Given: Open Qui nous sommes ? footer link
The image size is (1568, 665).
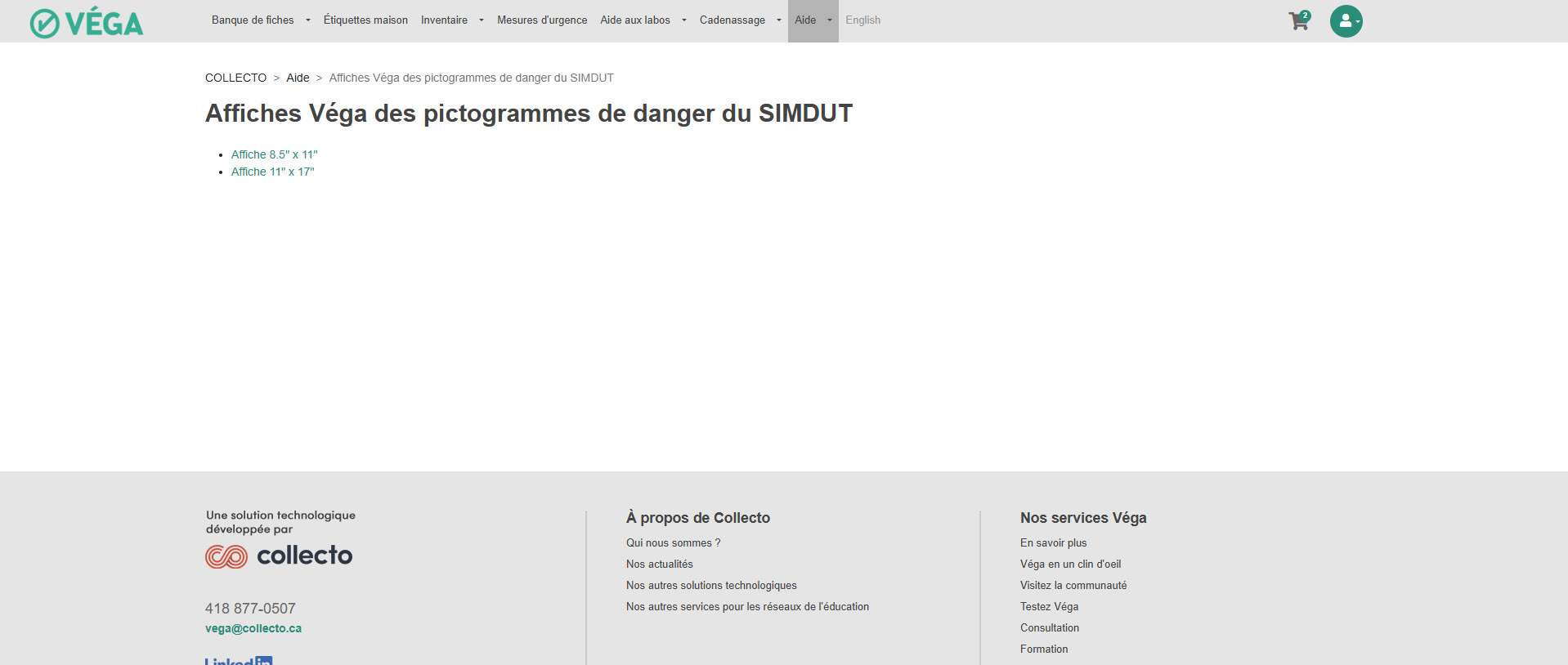Looking at the screenshot, I should pyautogui.click(x=673, y=542).
